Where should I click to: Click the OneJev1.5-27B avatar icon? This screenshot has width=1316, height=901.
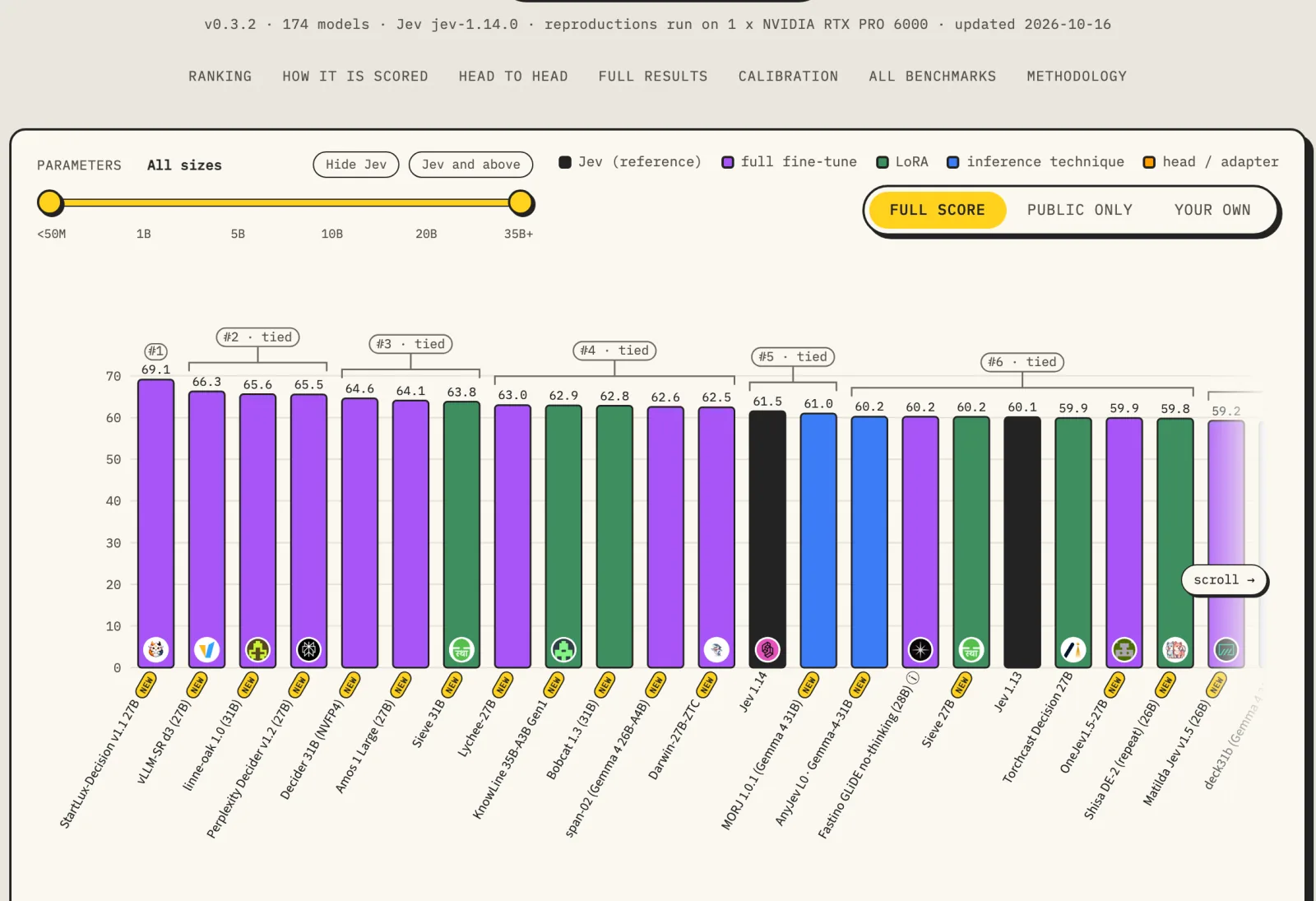[x=1124, y=650]
